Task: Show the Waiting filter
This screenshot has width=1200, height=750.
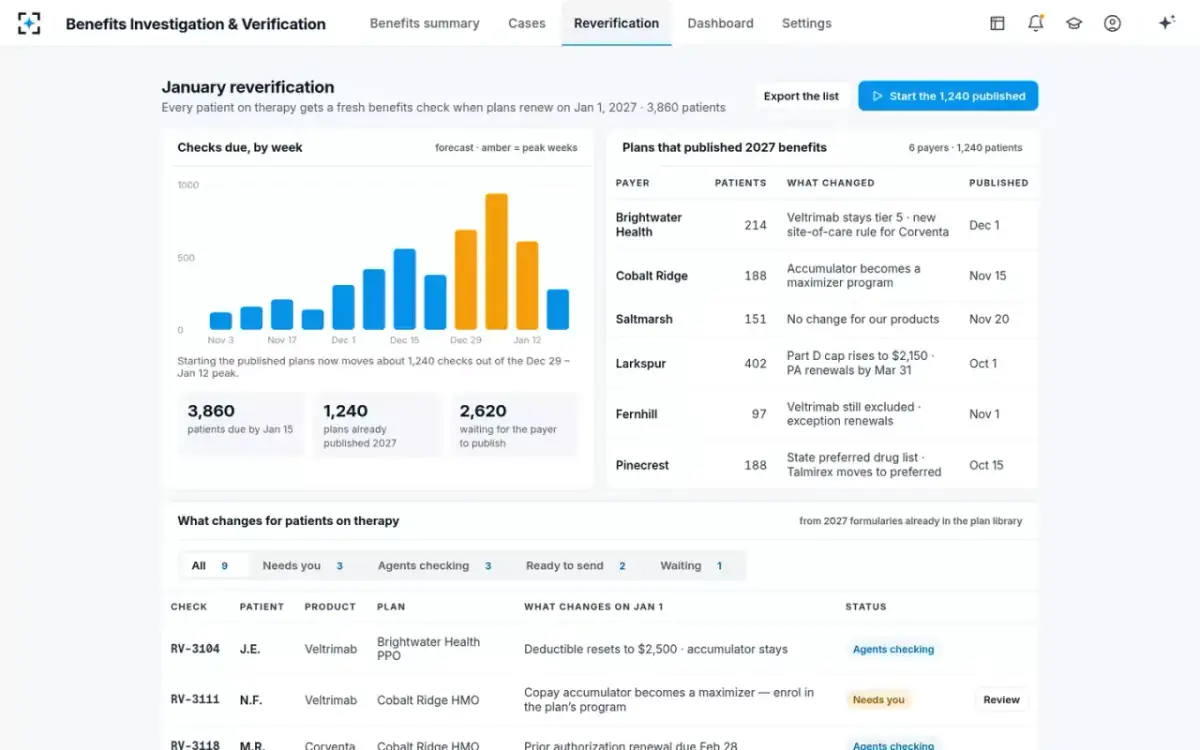Action: (691, 566)
